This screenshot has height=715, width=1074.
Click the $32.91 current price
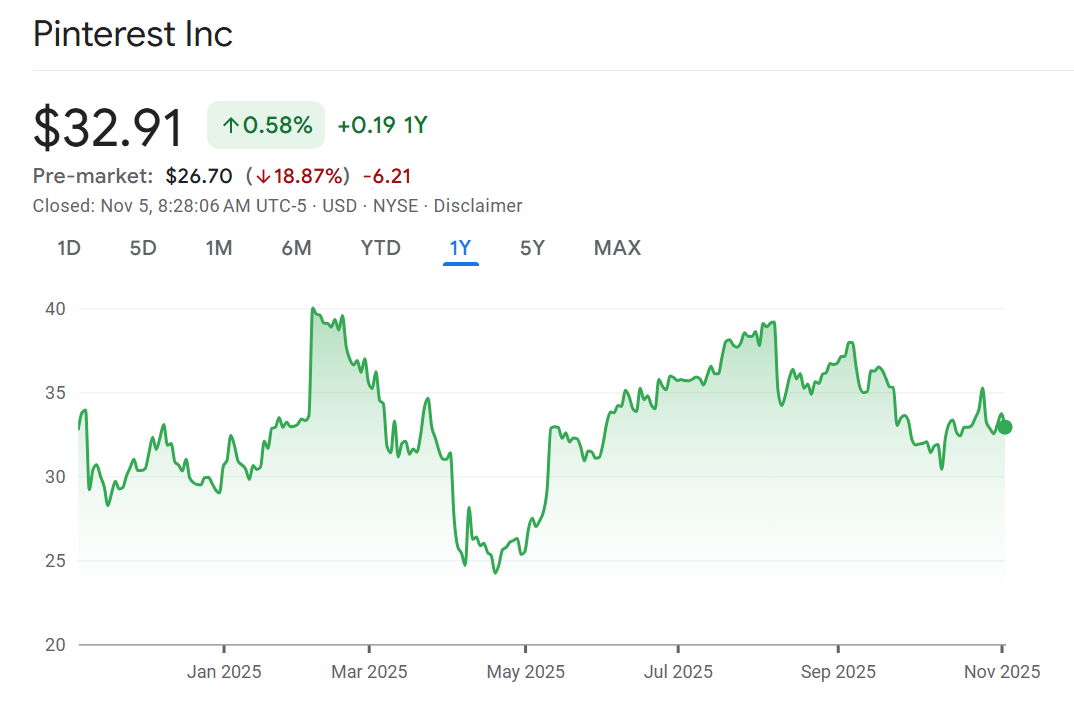108,128
